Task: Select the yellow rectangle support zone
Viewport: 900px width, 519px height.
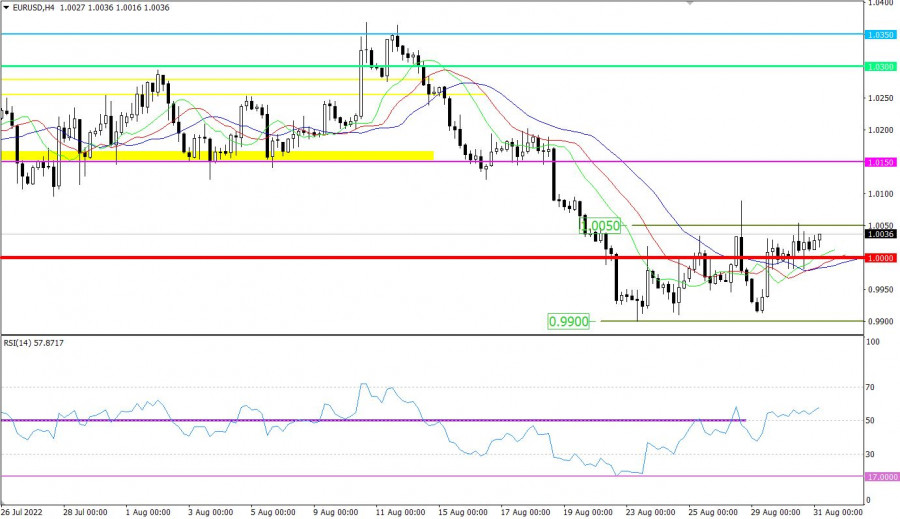Action: 217,156
